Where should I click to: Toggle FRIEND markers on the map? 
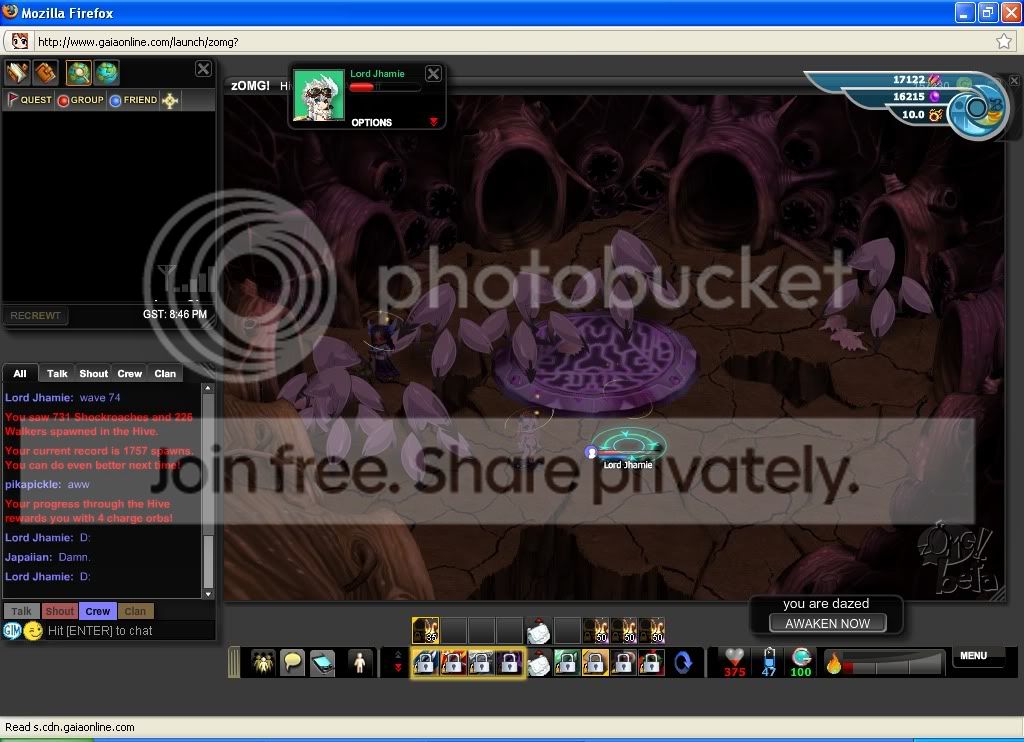(x=134, y=100)
